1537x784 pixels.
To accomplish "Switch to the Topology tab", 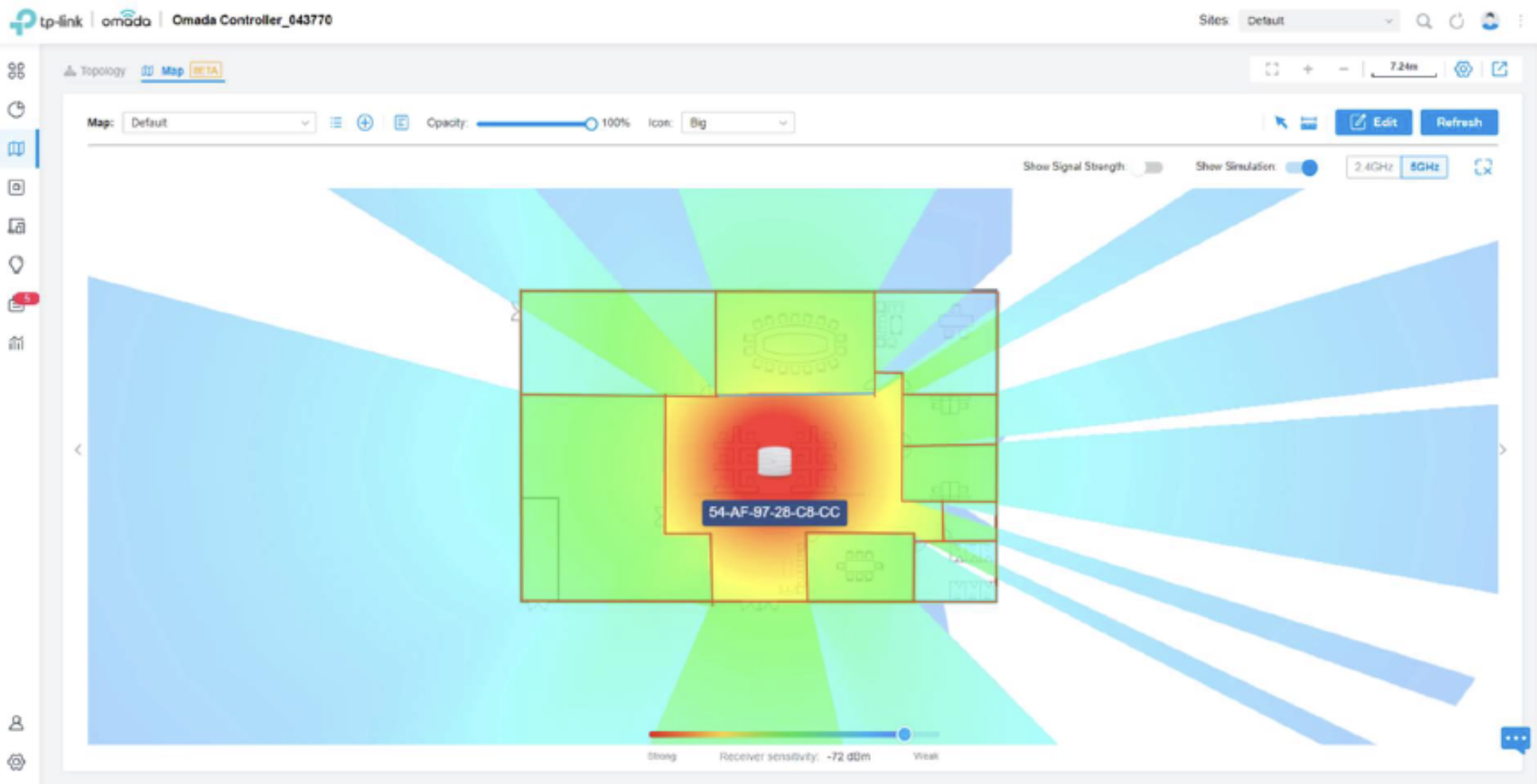I will coord(95,71).
